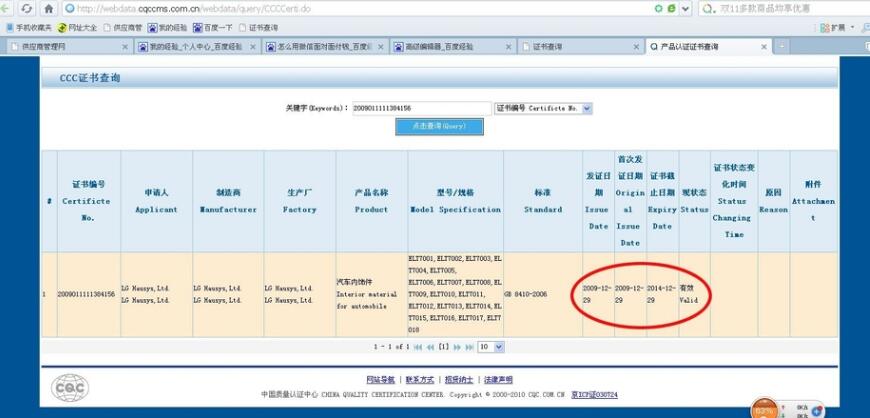
Task: Go to the browser home page icon
Action: pos(49,9)
